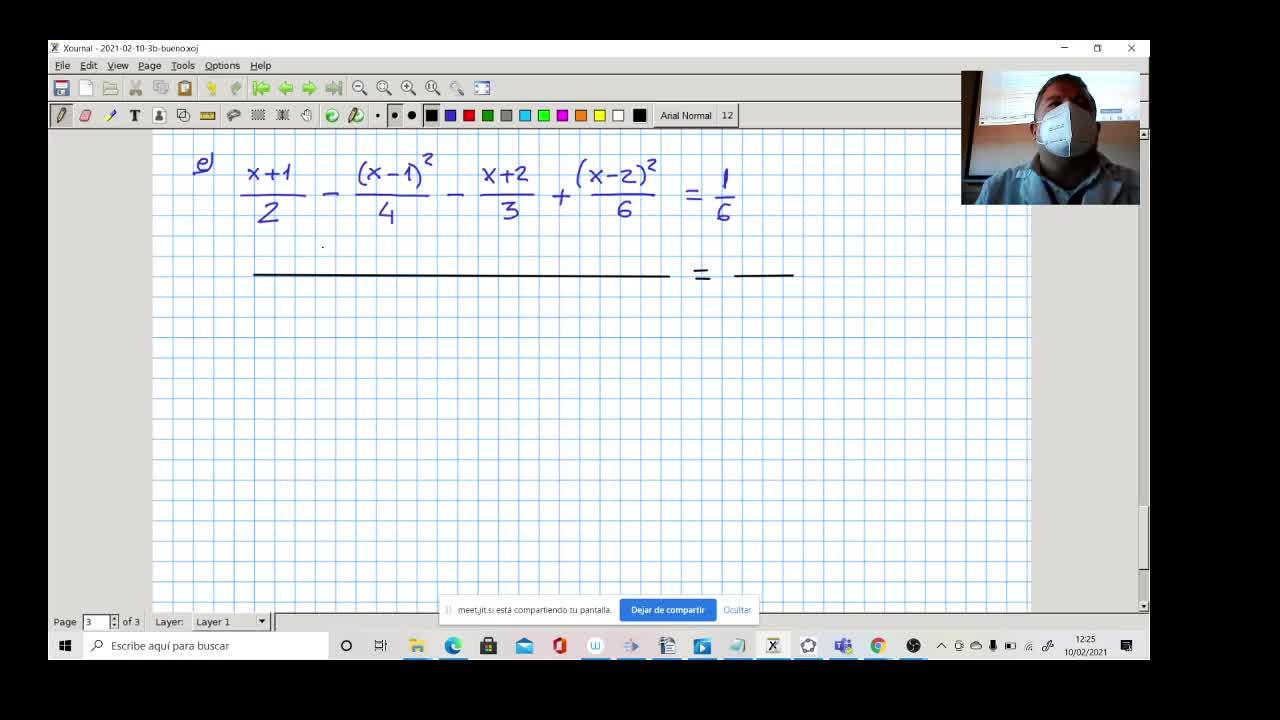This screenshot has width=1280, height=720.
Task: Click 'Dejar de compartir' to stop sharing
Action: click(668, 610)
